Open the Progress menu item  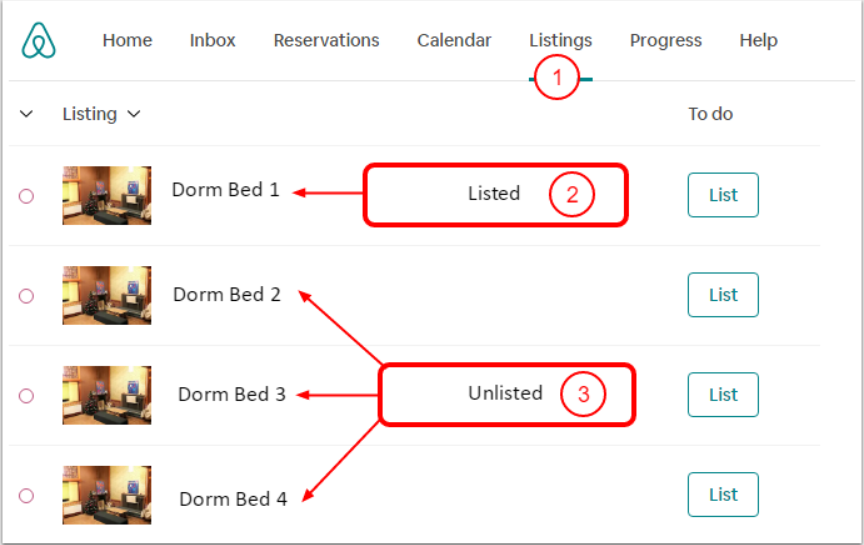coord(665,41)
